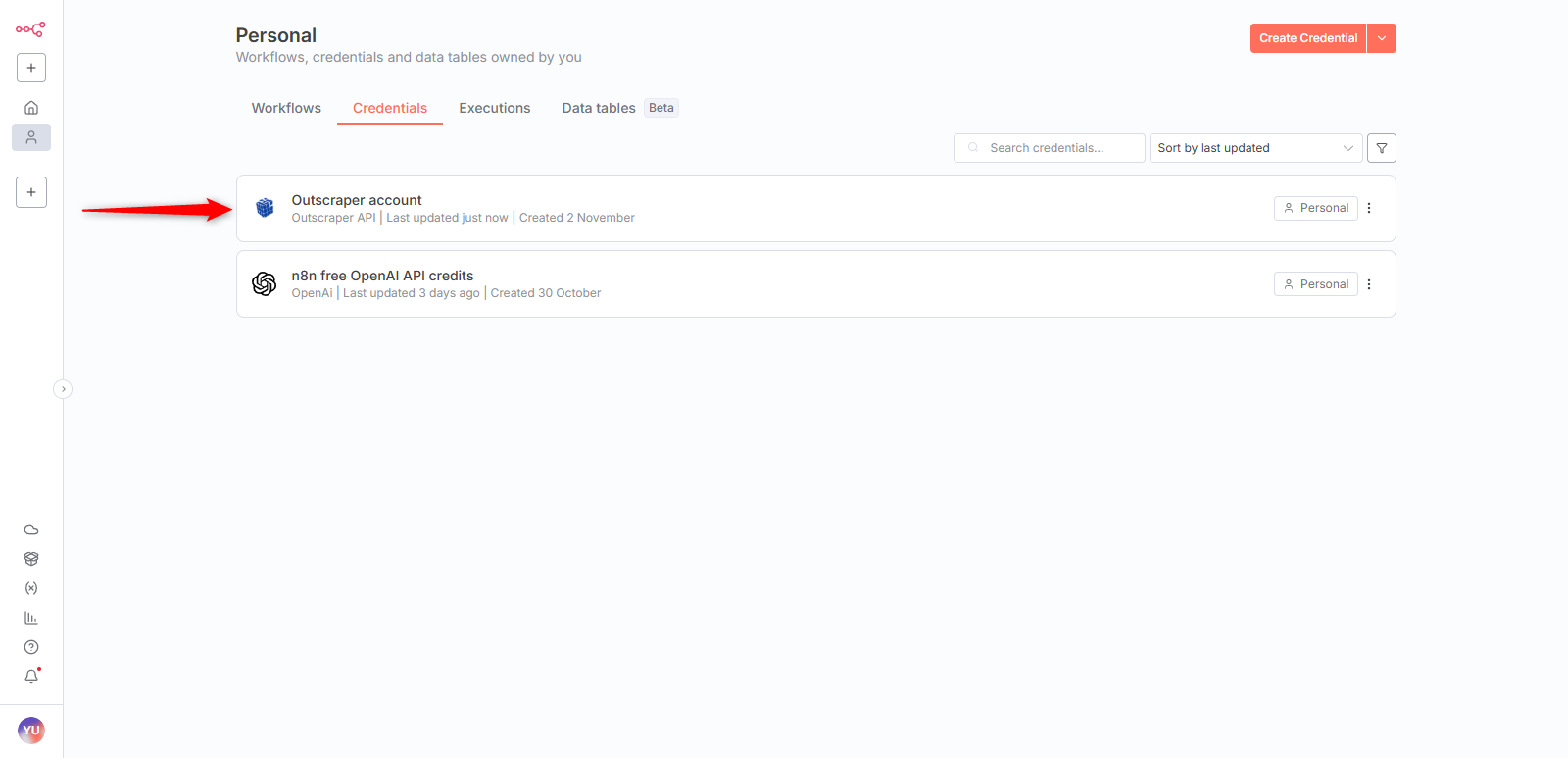The height and width of the screenshot is (758, 1568).
Task: Open the Insights bar chart icon
Action: [x=31, y=618]
